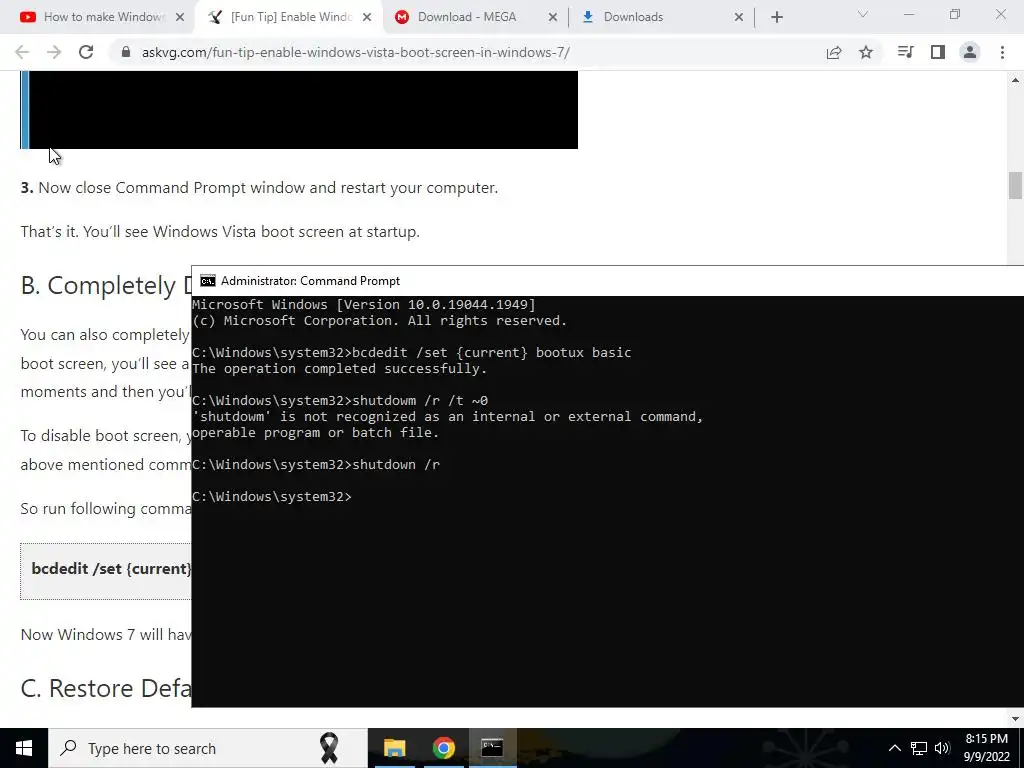Click the 'shutdown /r' command line

point(315,464)
